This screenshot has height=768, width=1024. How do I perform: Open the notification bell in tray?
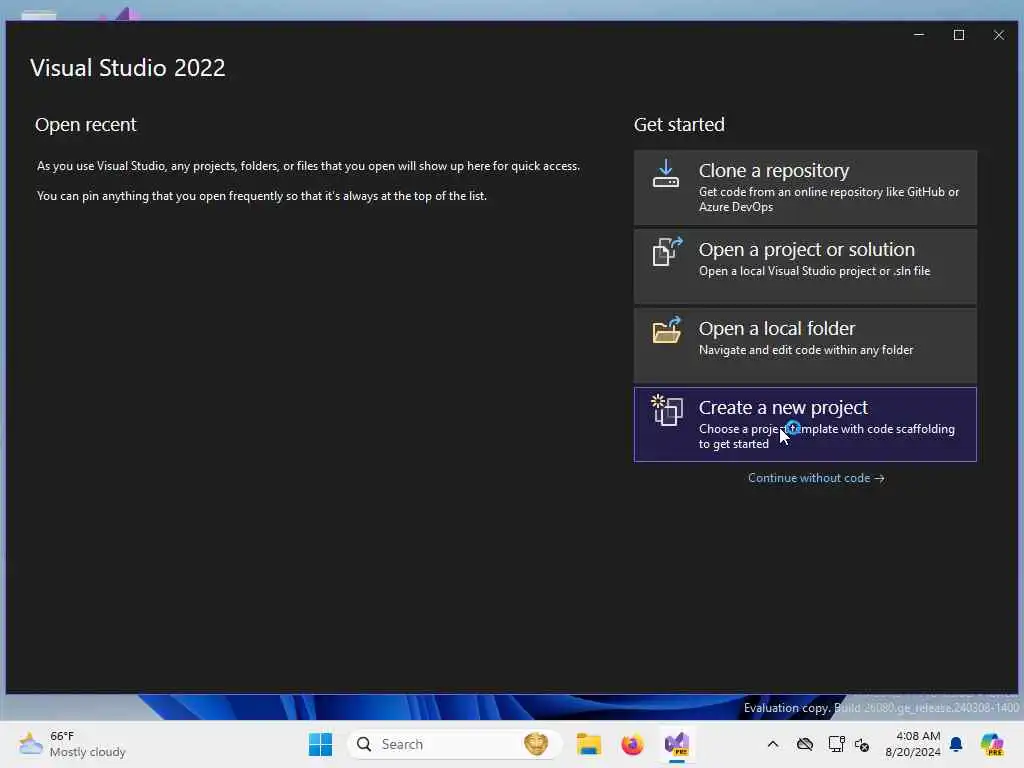coord(956,744)
